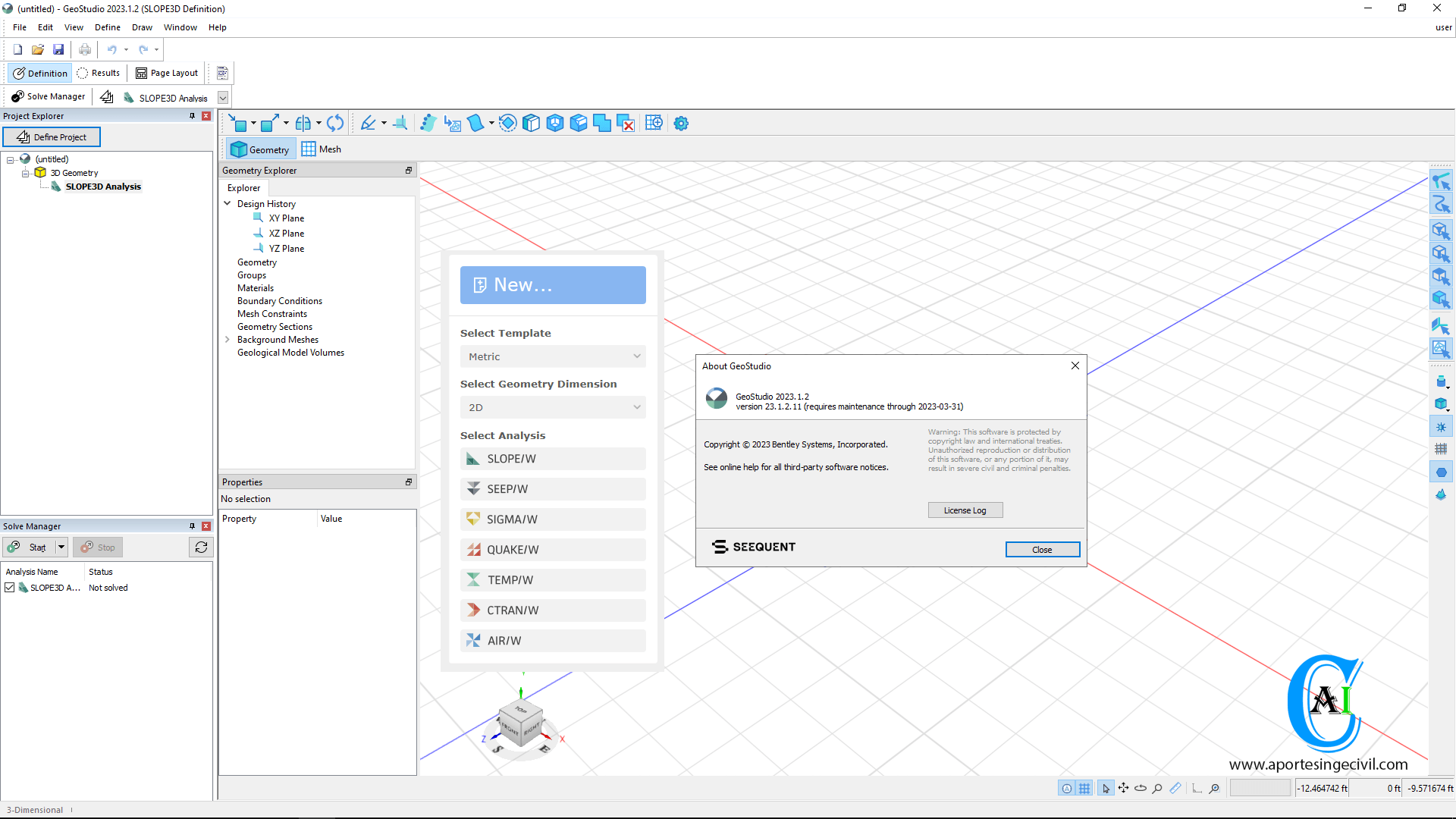
Task: Close the About GeoStudio dialog
Action: click(1075, 366)
